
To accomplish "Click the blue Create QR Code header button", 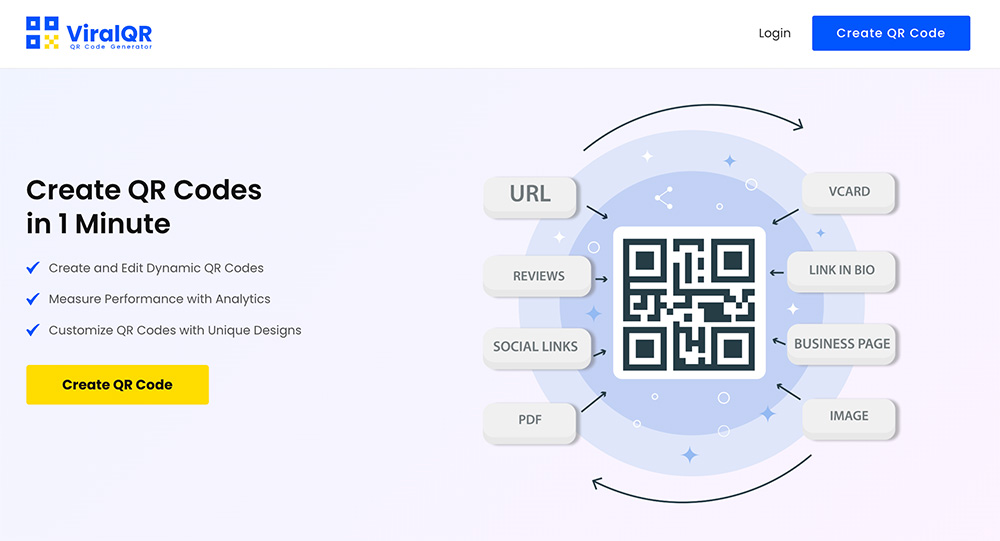I will 891,33.
